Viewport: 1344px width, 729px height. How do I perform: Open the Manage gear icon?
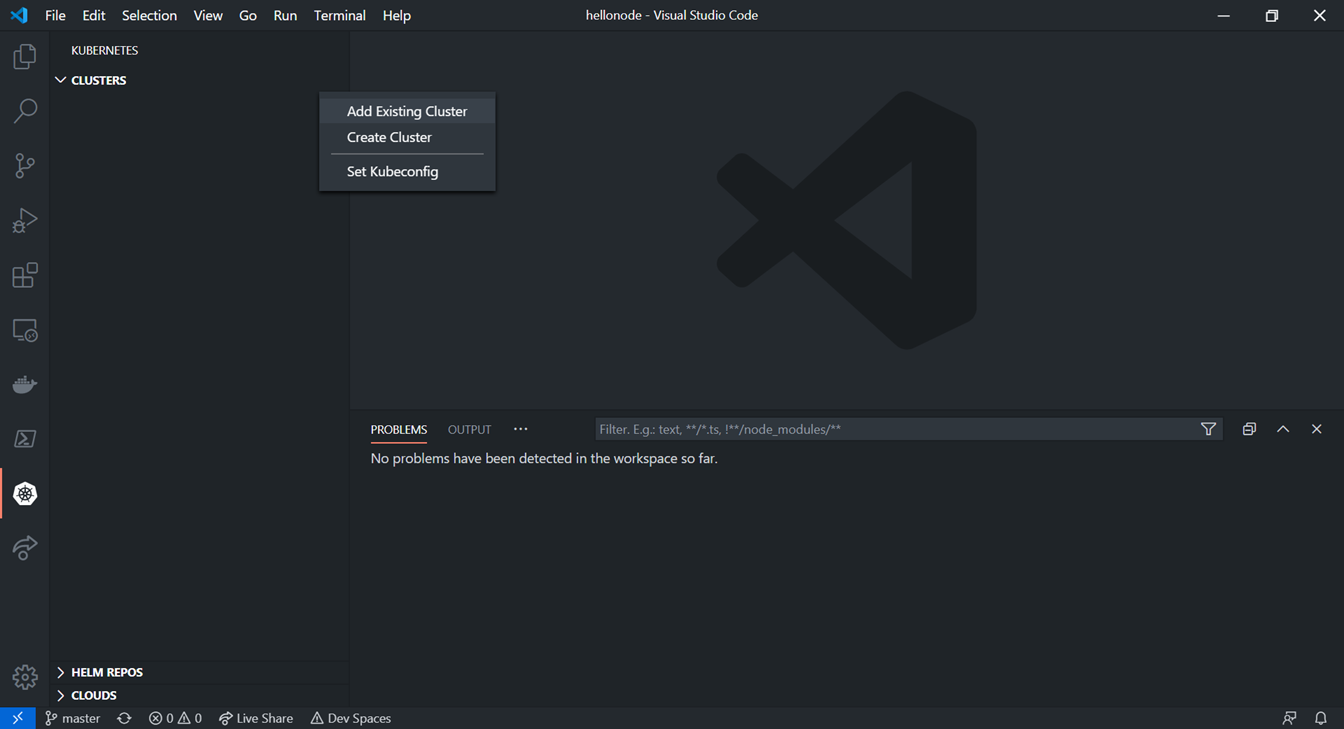pyautogui.click(x=25, y=677)
